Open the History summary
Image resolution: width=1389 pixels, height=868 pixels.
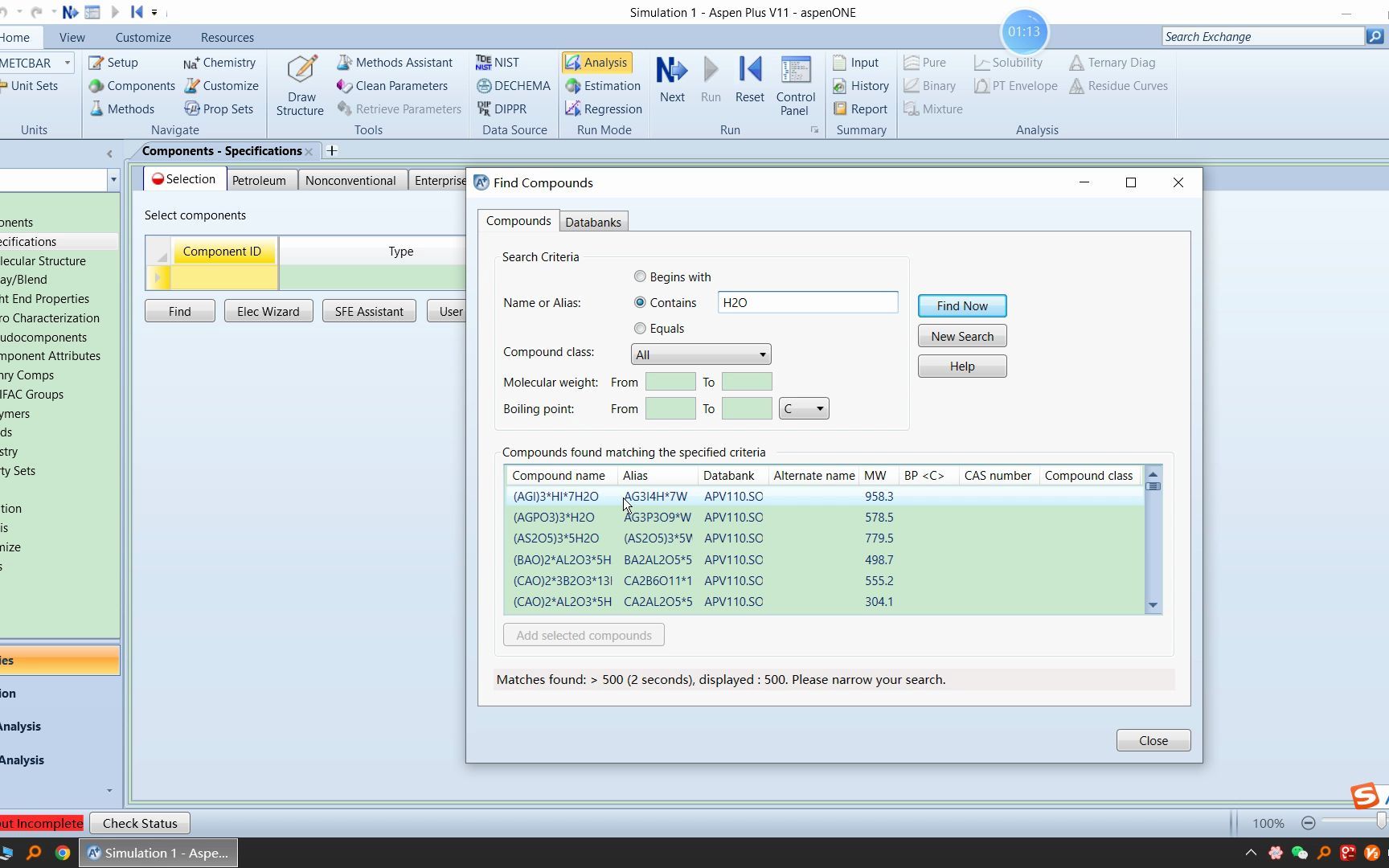click(861, 86)
